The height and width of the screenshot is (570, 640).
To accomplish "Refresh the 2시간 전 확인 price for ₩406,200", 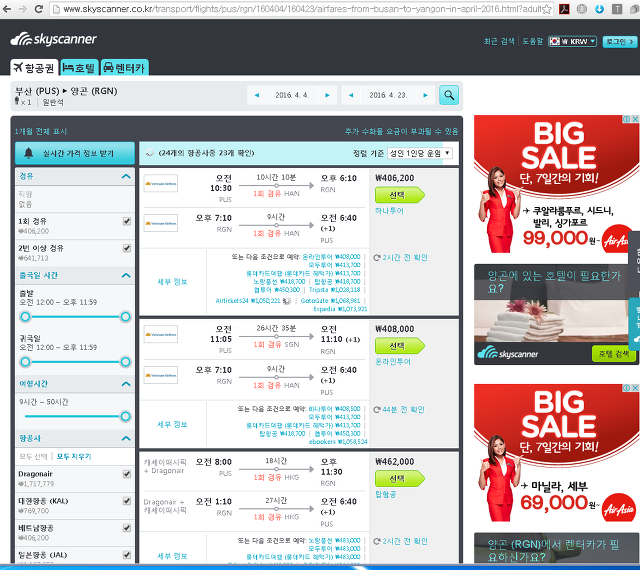I will 377,258.
